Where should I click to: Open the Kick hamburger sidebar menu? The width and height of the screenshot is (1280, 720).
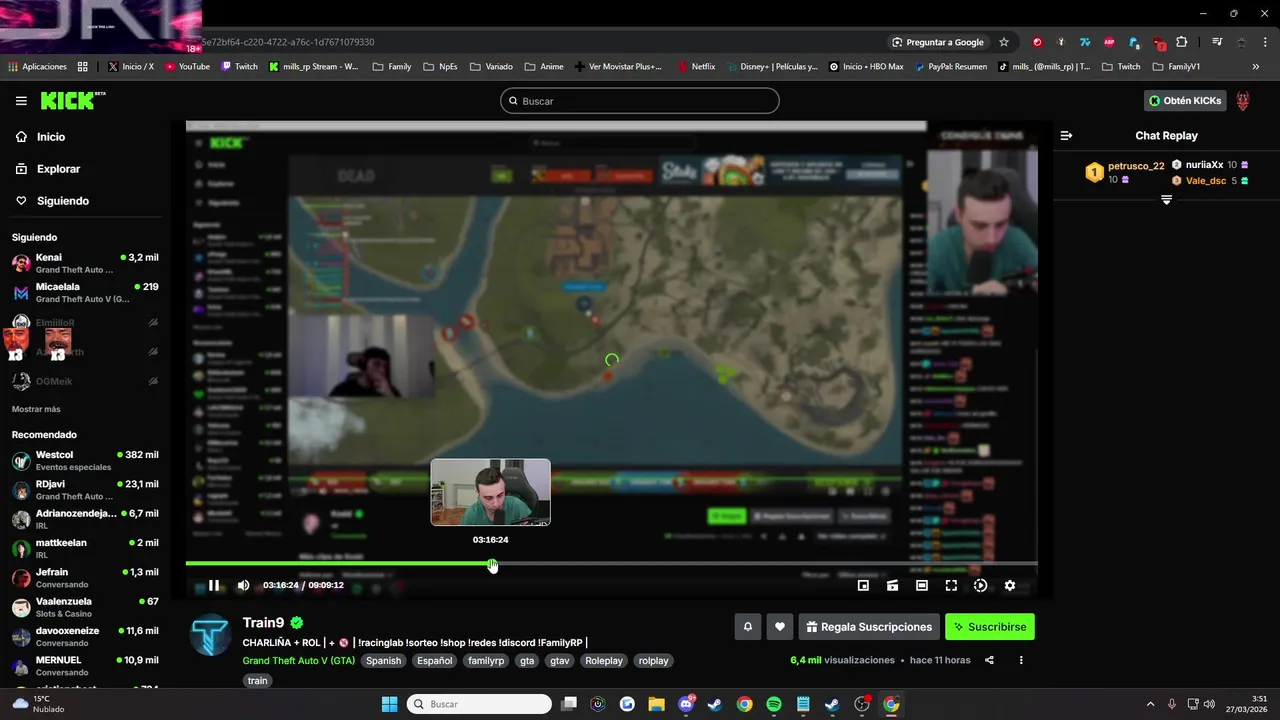pos(21,101)
